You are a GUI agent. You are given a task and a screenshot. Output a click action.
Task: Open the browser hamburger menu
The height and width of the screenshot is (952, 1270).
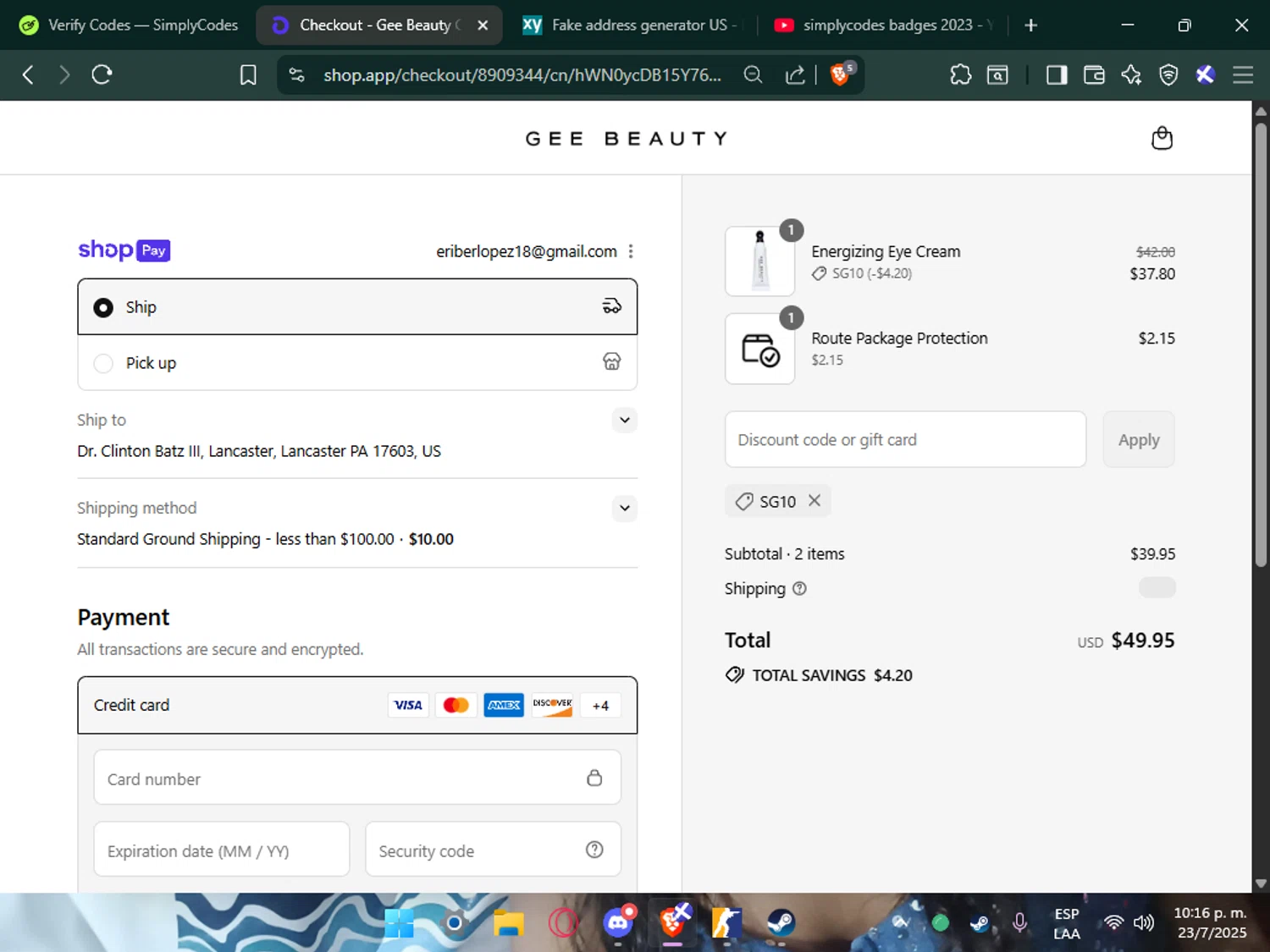pos(1242,74)
